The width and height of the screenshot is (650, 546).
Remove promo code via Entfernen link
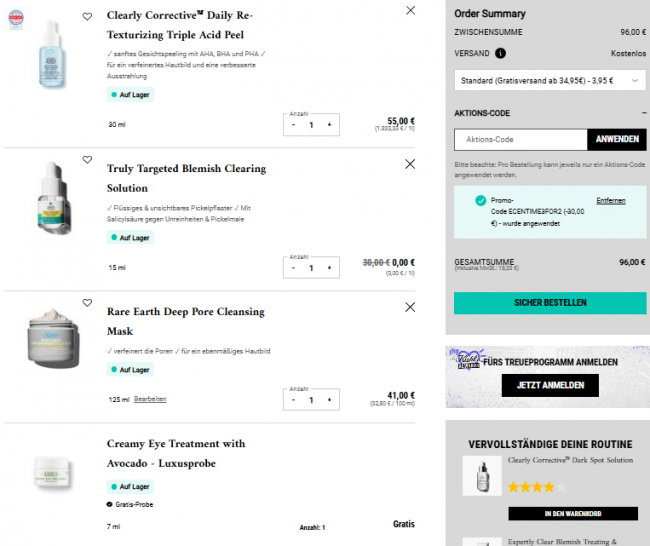click(x=610, y=201)
